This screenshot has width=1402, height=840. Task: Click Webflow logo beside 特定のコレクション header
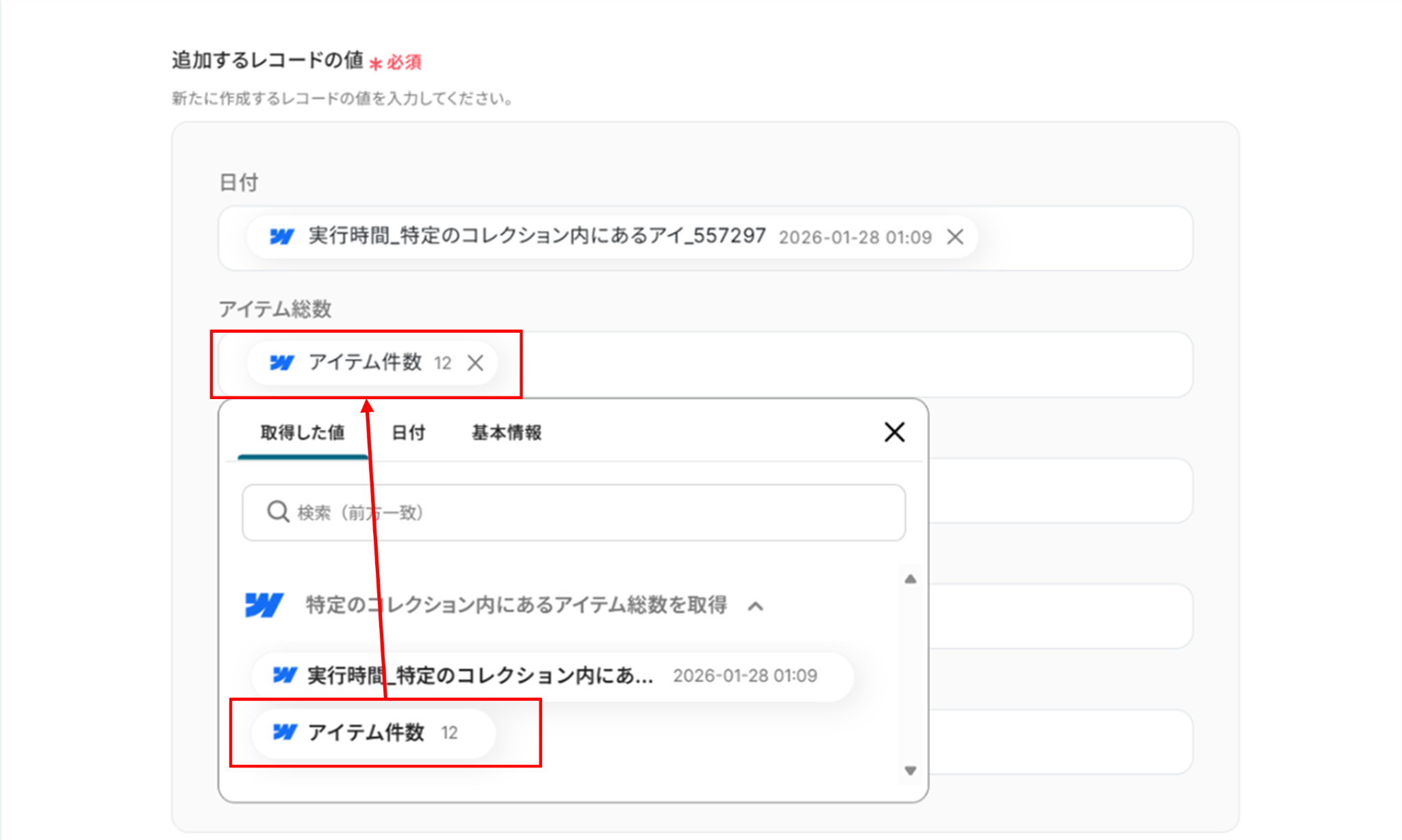pyautogui.click(x=264, y=605)
